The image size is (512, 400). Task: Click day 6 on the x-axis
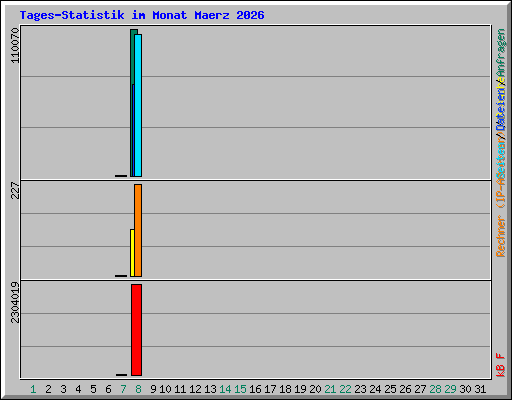108,389
